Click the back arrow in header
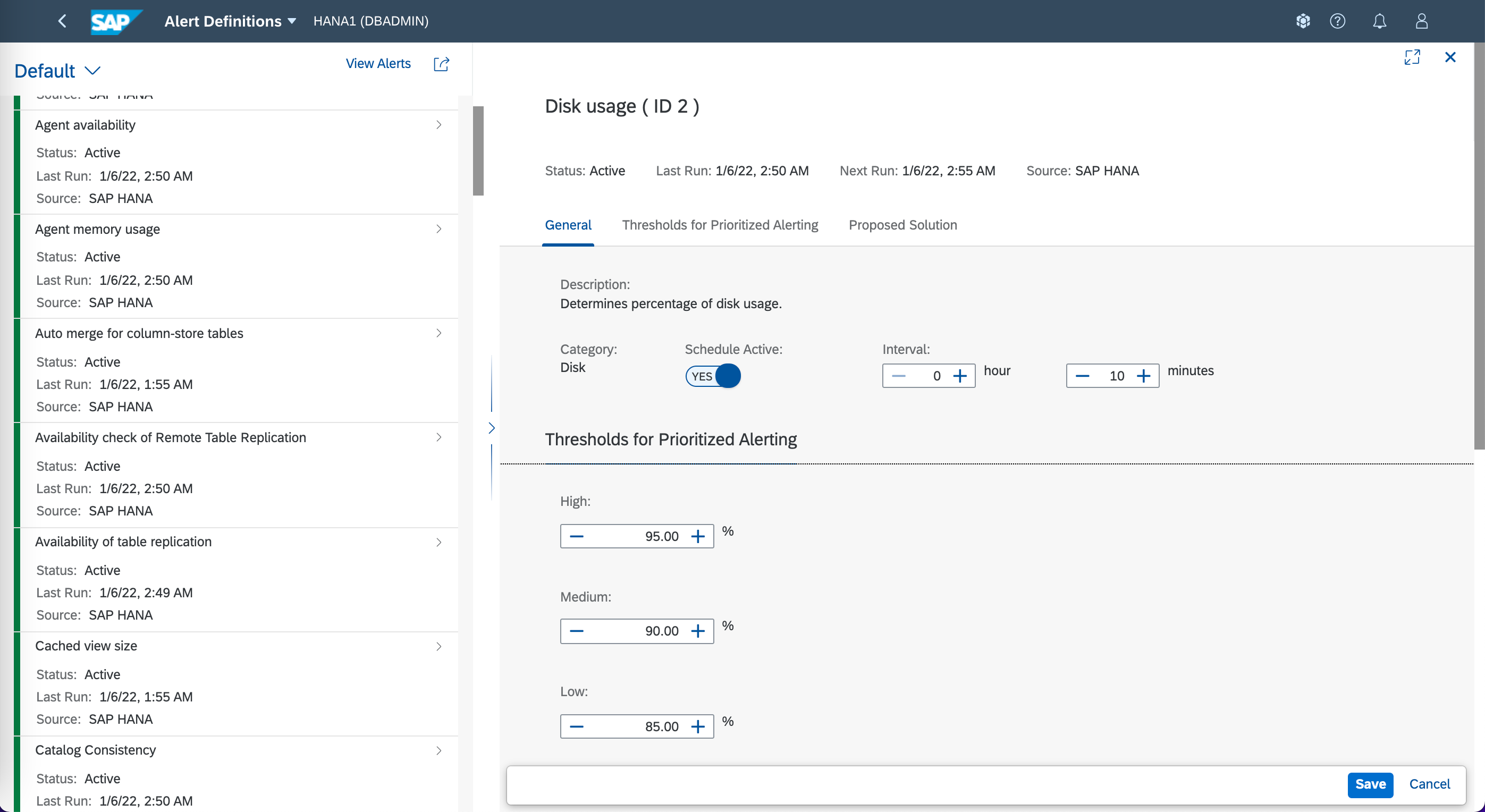 pyautogui.click(x=62, y=21)
